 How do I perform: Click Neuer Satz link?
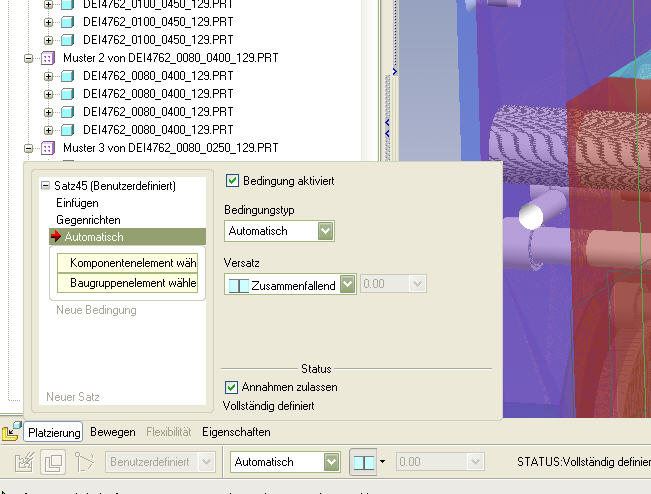coord(73,397)
